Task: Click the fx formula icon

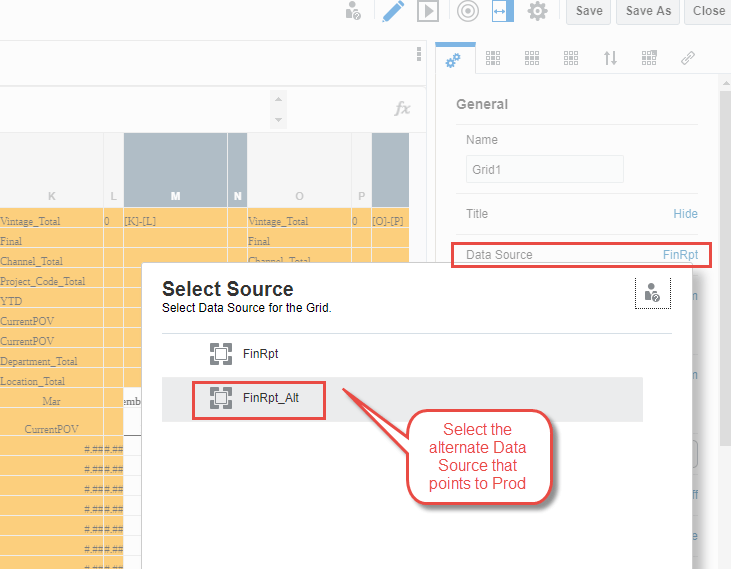Action: pyautogui.click(x=402, y=108)
